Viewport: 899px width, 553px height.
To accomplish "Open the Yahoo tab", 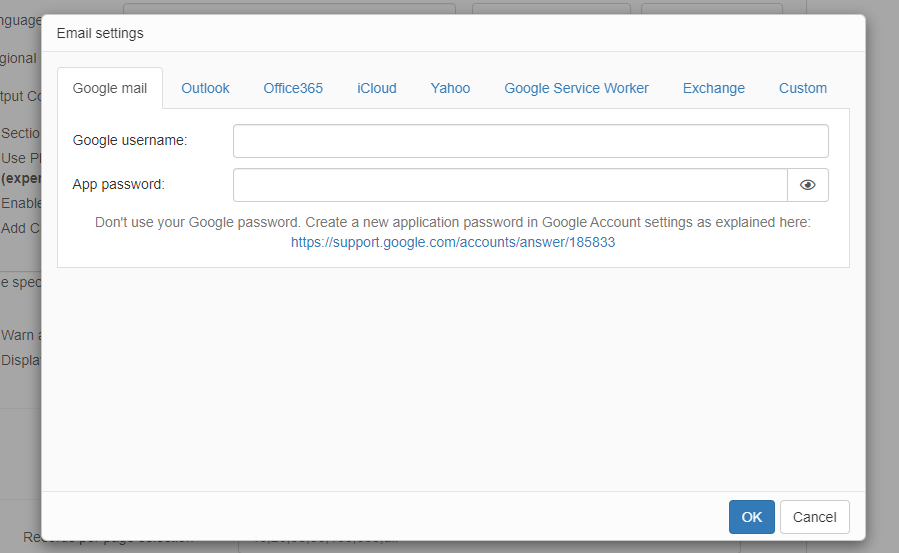I will pos(450,88).
